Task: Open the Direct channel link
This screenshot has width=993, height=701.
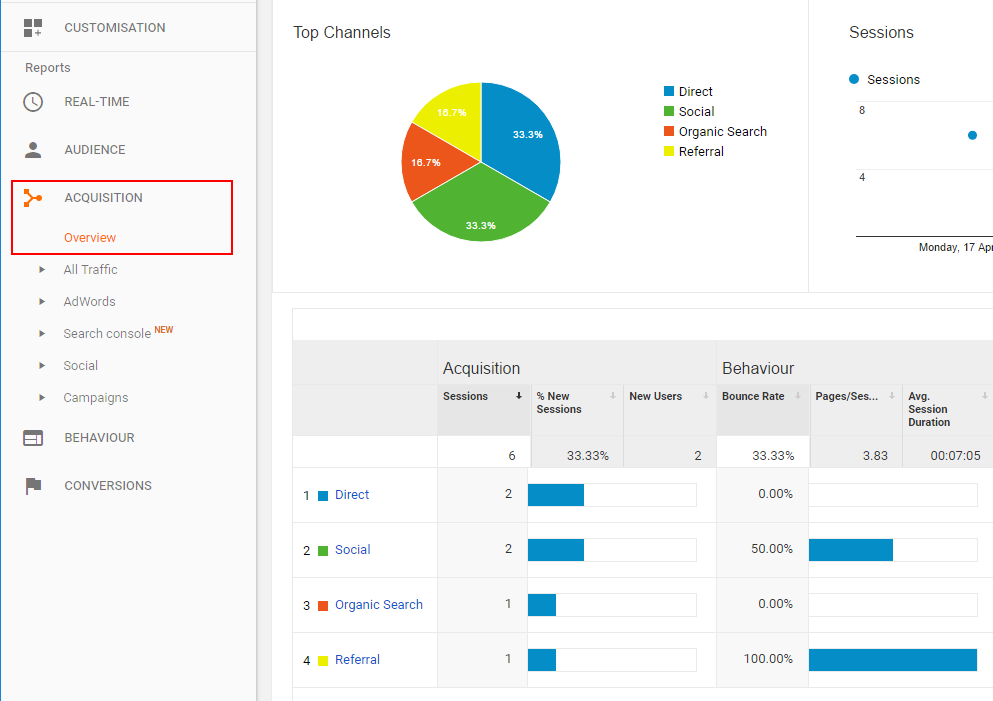Action: (352, 495)
